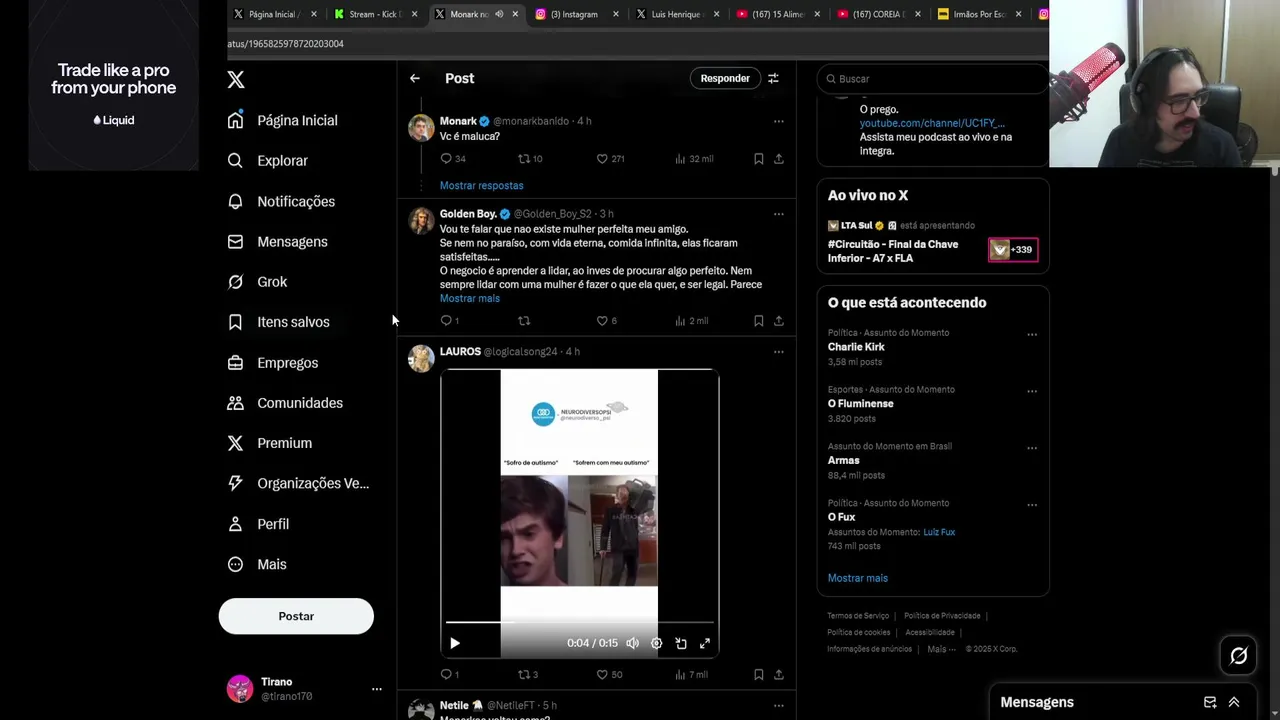Click the X logo in the sidebar
Viewport: 1280px width, 720px height.
(x=236, y=79)
